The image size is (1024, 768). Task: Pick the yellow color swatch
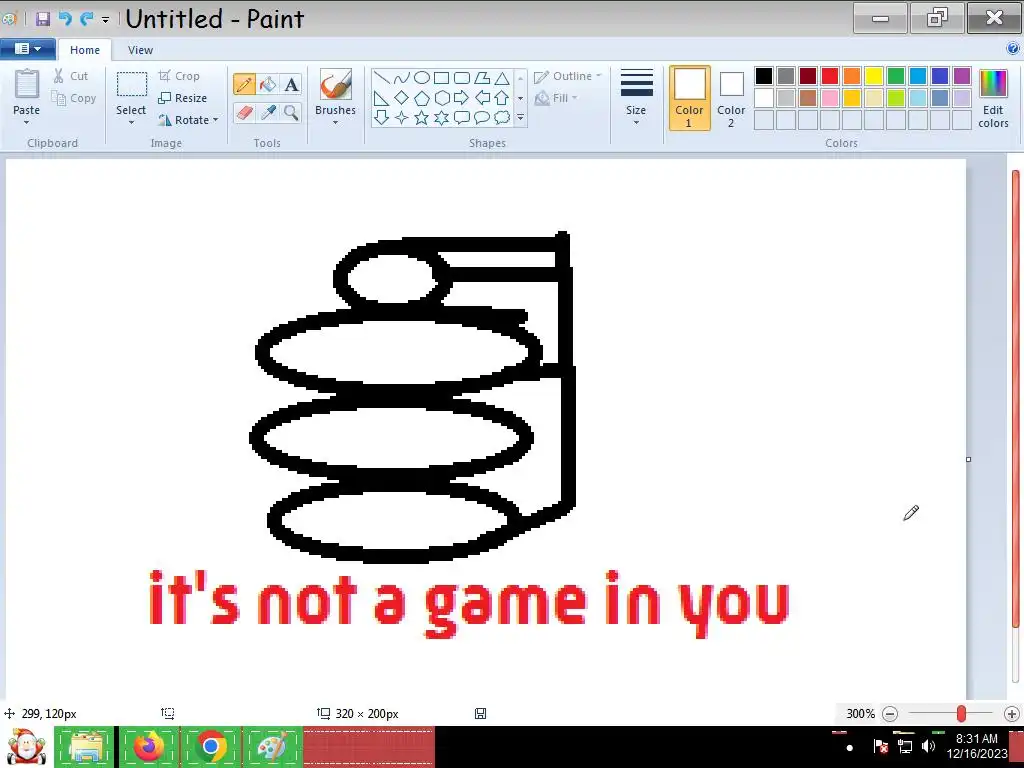[874, 76]
